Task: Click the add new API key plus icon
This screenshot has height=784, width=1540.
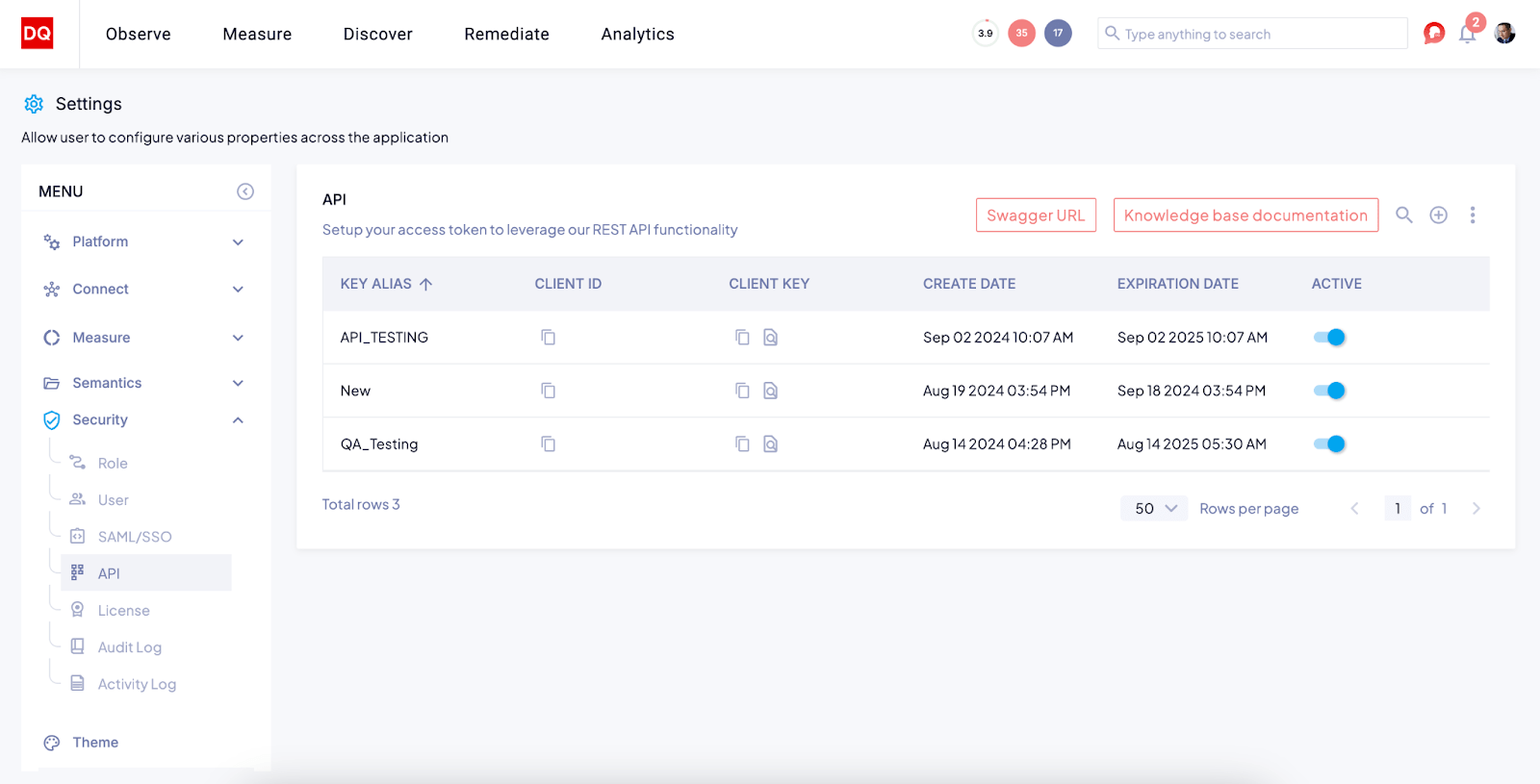Action: [x=1438, y=215]
